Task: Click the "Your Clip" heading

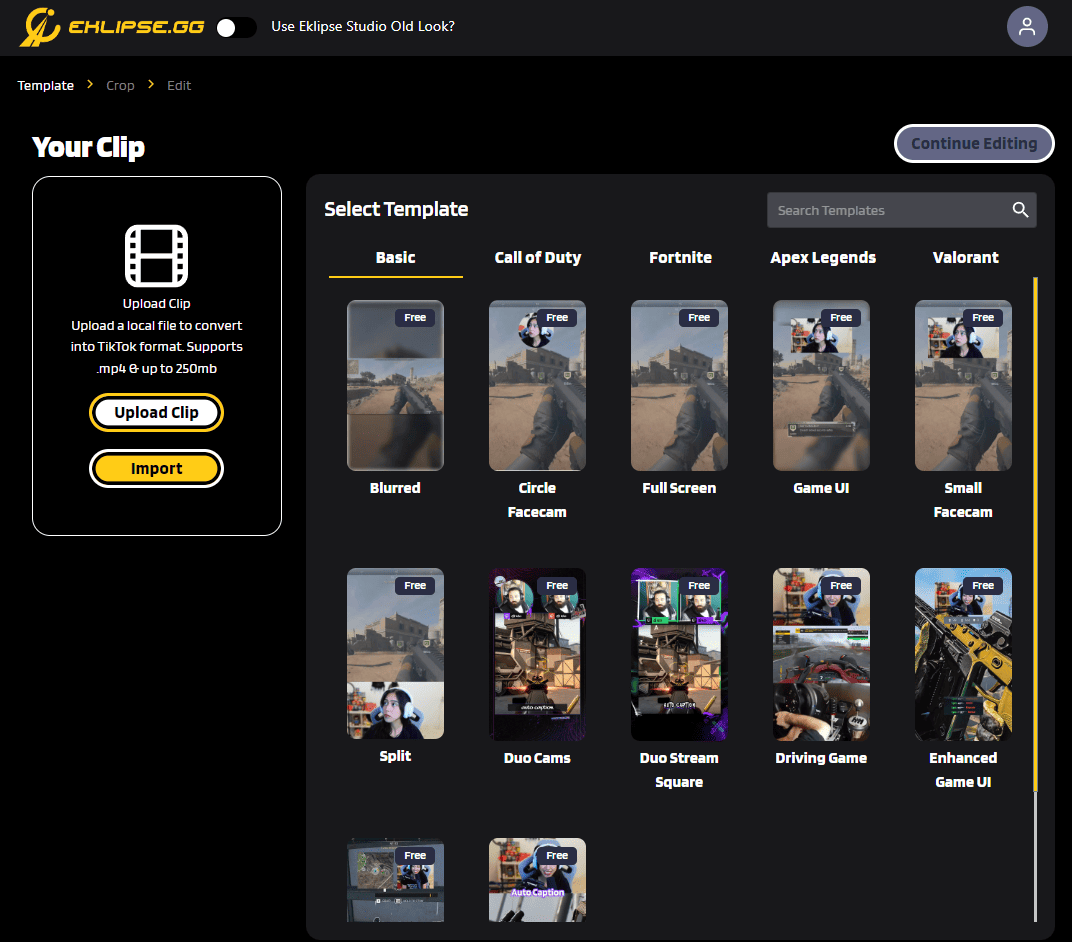Action: [88, 148]
